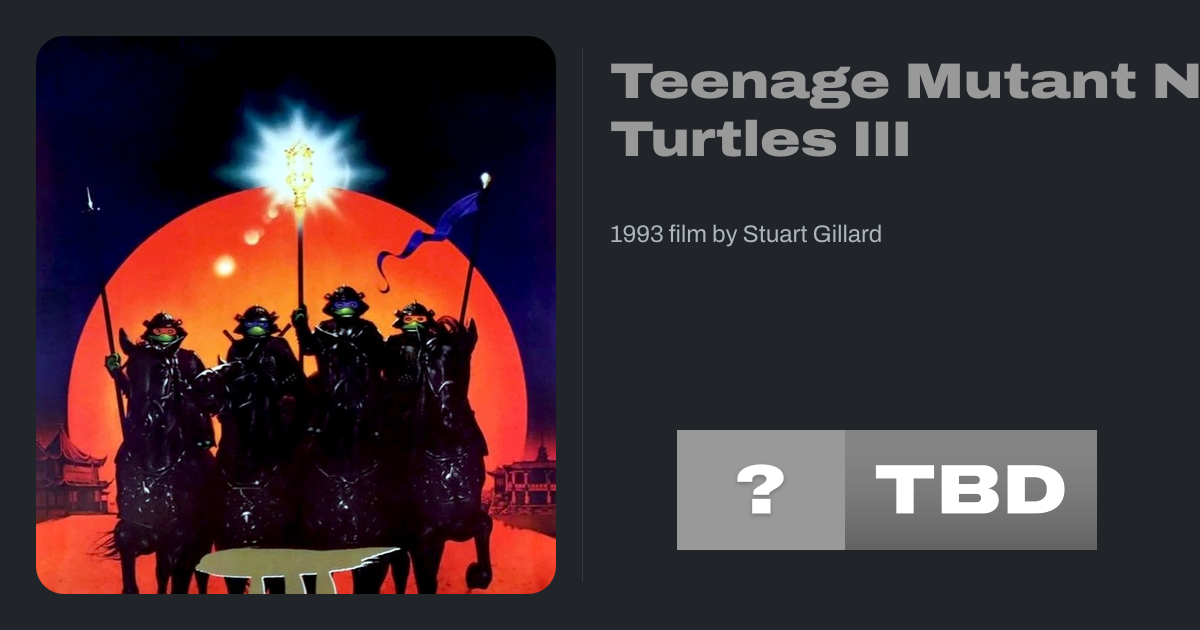Click the vertical divider beside the poster
This screenshot has height=630, width=1200.
pos(583,315)
